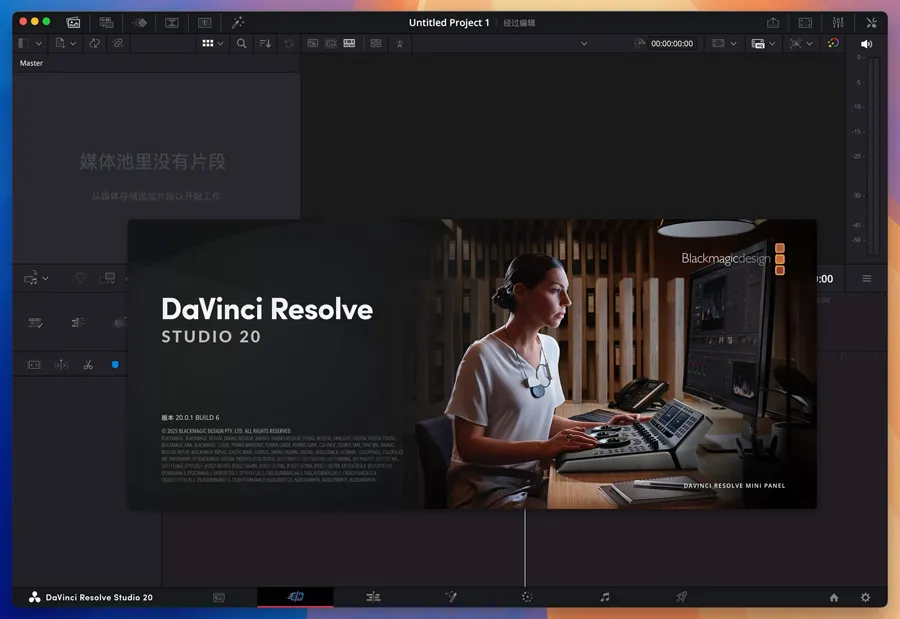Screen dimensions: 900x619
Task: Mute audio with the speaker icon
Action: click(866, 44)
